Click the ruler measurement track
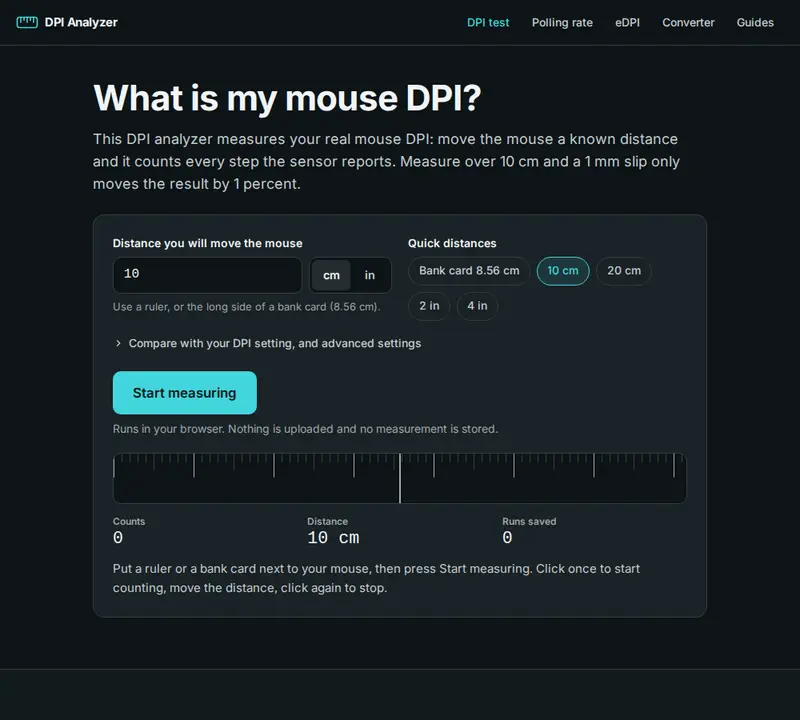 click(x=399, y=478)
